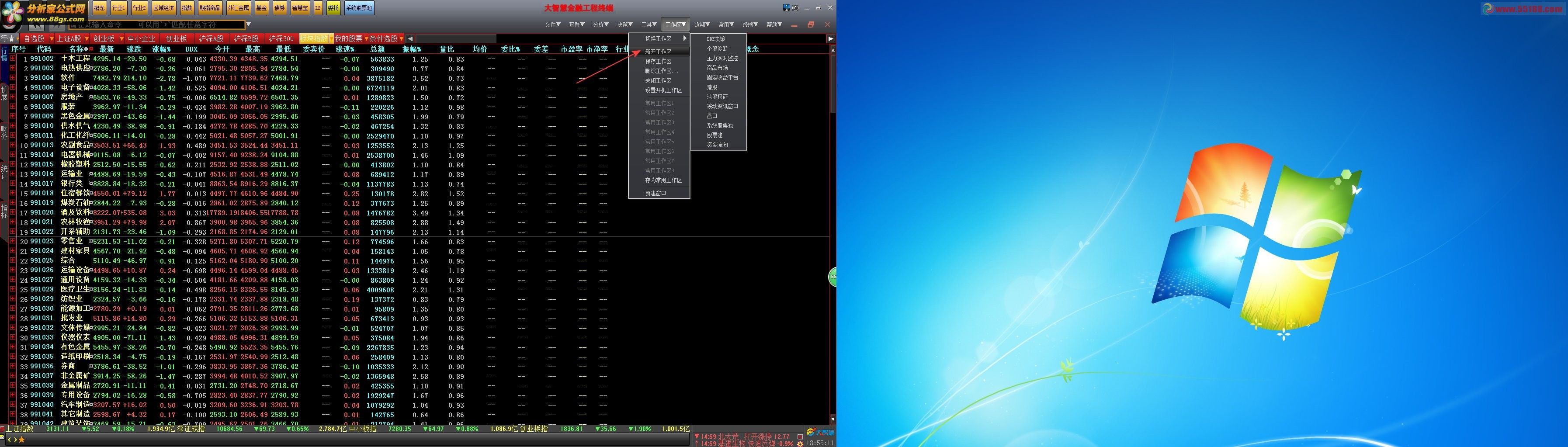Open the command input history dropdown arrow
The height and width of the screenshot is (447, 1568).
pos(248,25)
